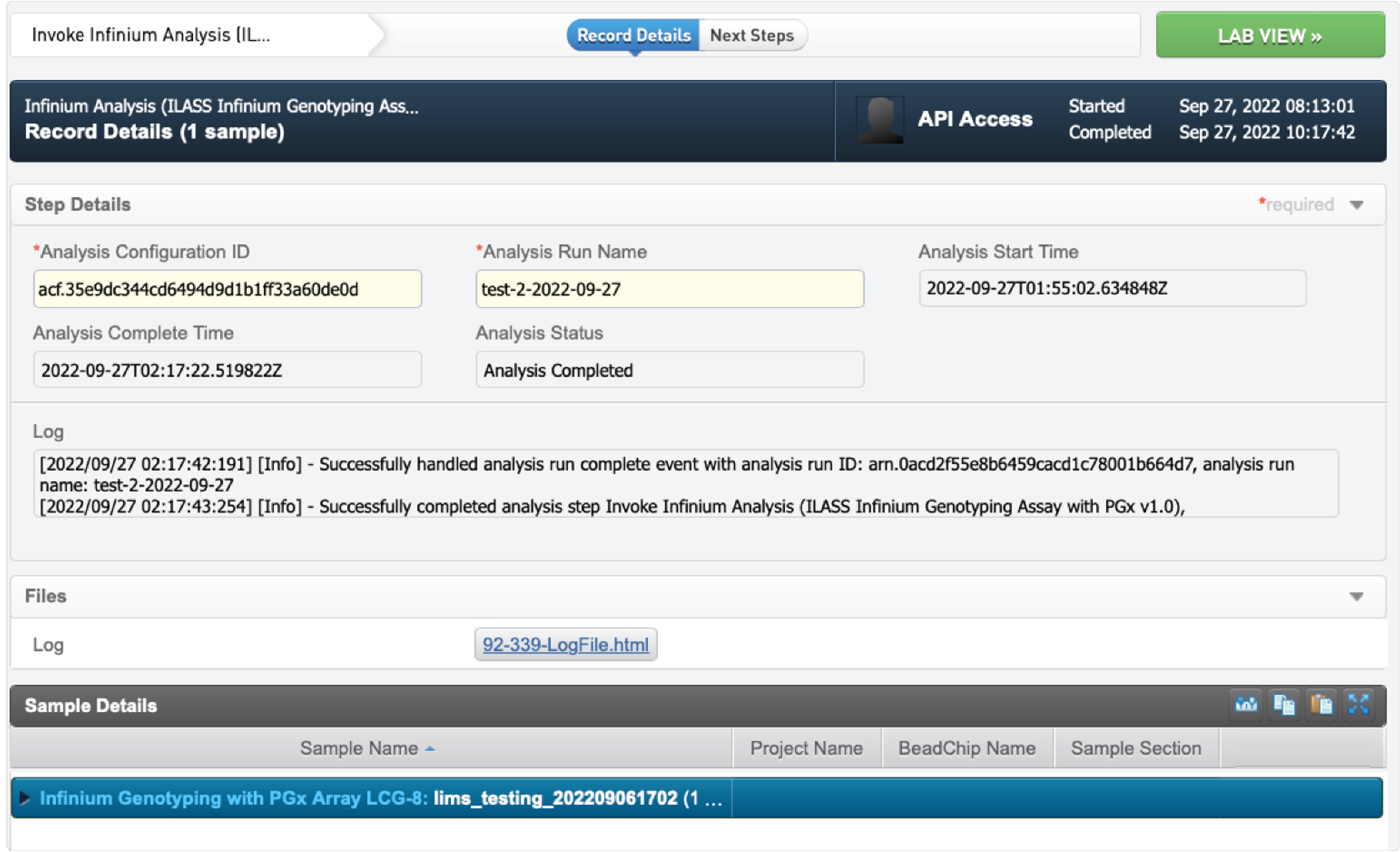Click the API Access user avatar
The image size is (1400, 852).
(880, 120)
